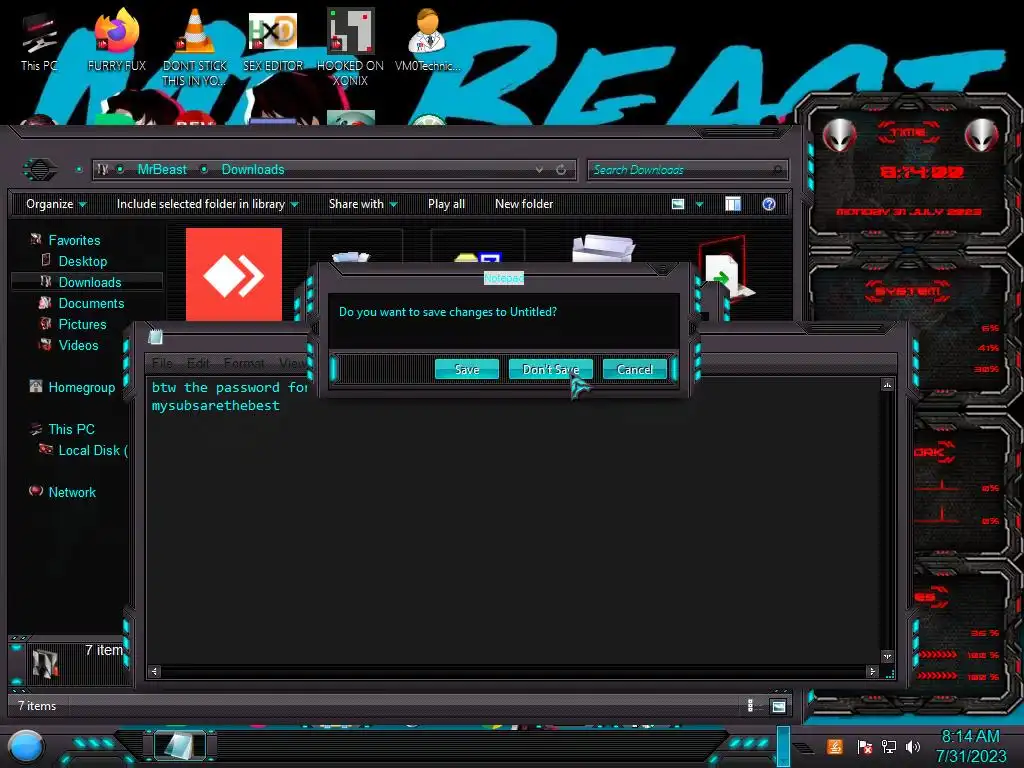The width and height of the screenshot is (1024, 768).
Task: Expand the Share with dropdown
Action: (363, 204)
